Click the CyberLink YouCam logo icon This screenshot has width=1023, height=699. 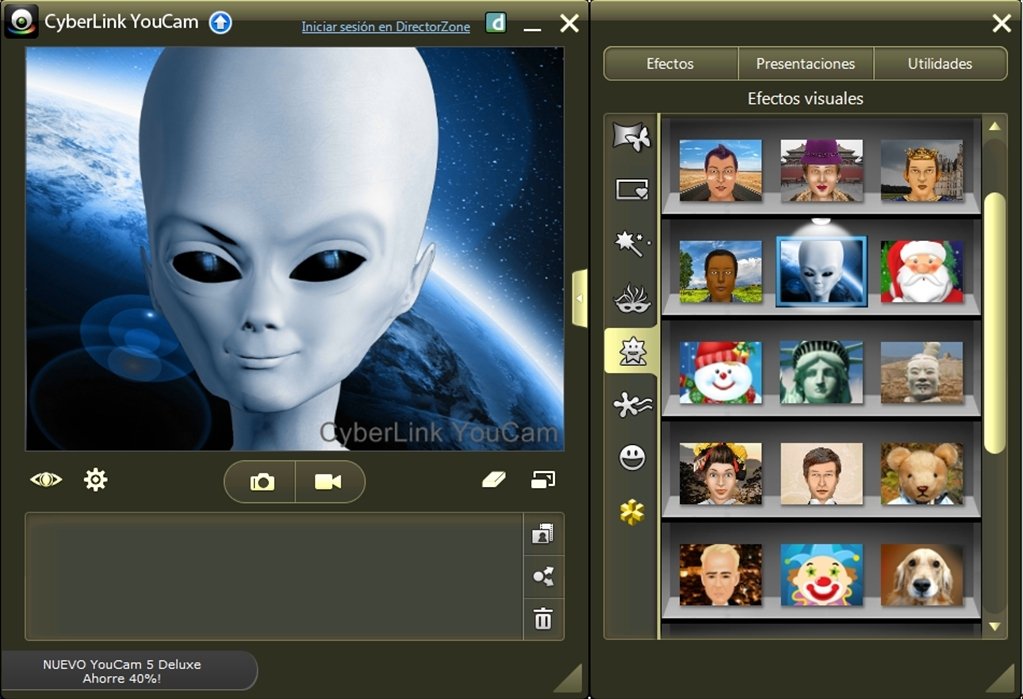(21, 22)
